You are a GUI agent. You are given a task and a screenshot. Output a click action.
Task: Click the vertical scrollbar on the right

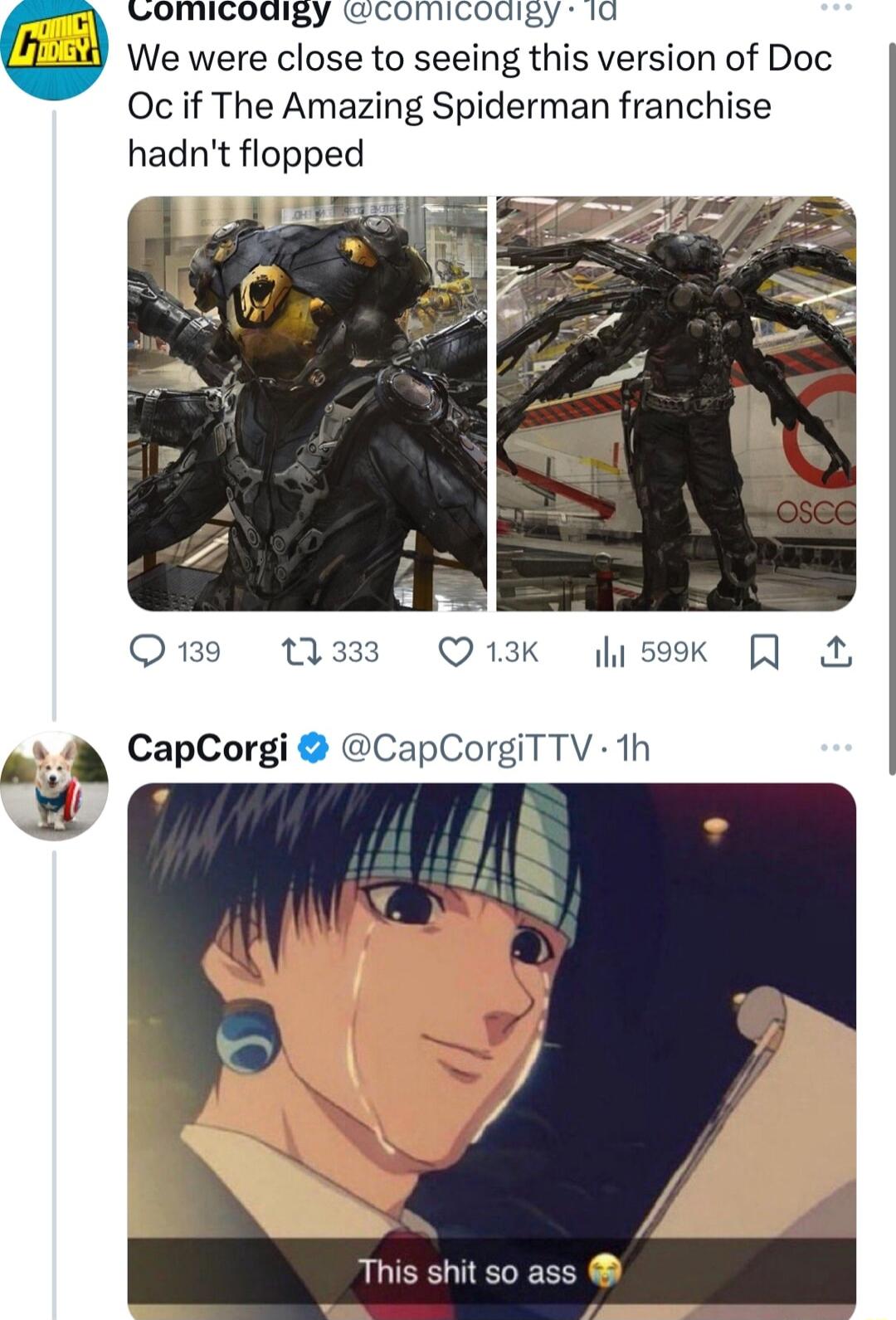point(891,407)
